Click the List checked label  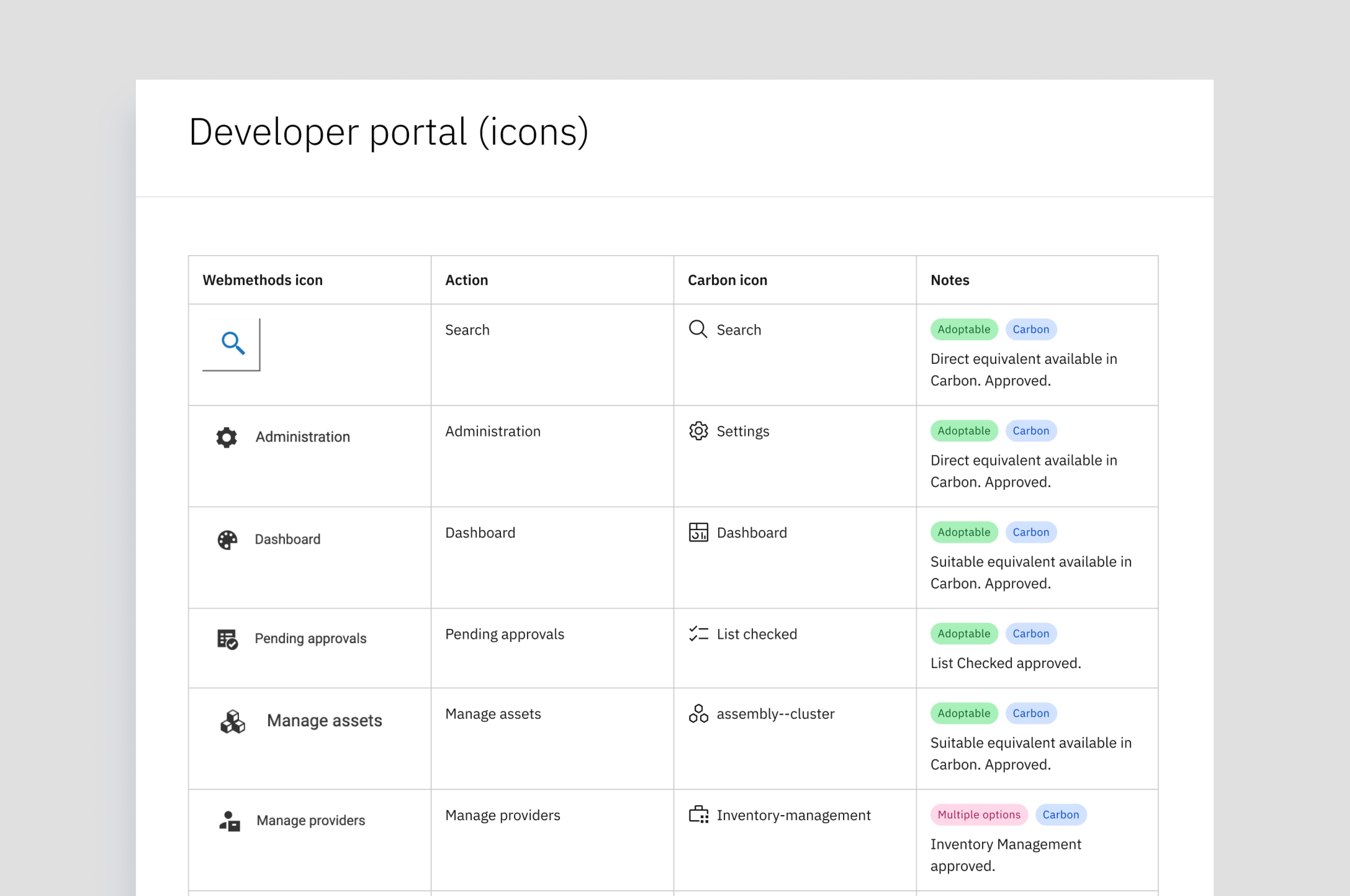(x=756, y=634)
